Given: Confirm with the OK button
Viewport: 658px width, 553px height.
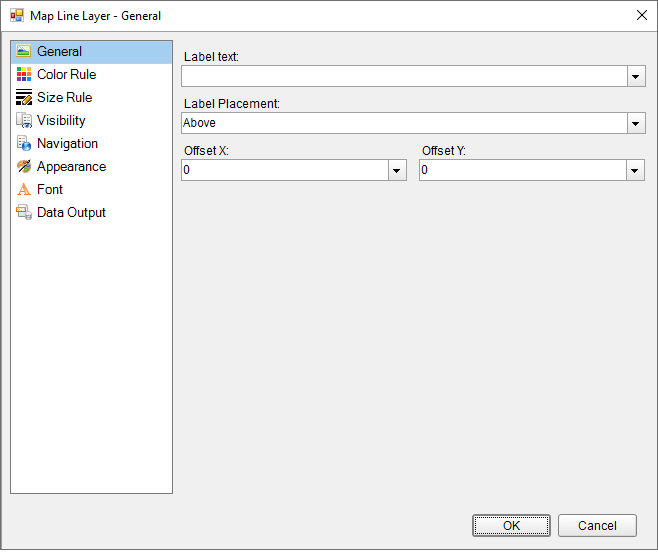Looking at the screenshot, I should 511,525.
